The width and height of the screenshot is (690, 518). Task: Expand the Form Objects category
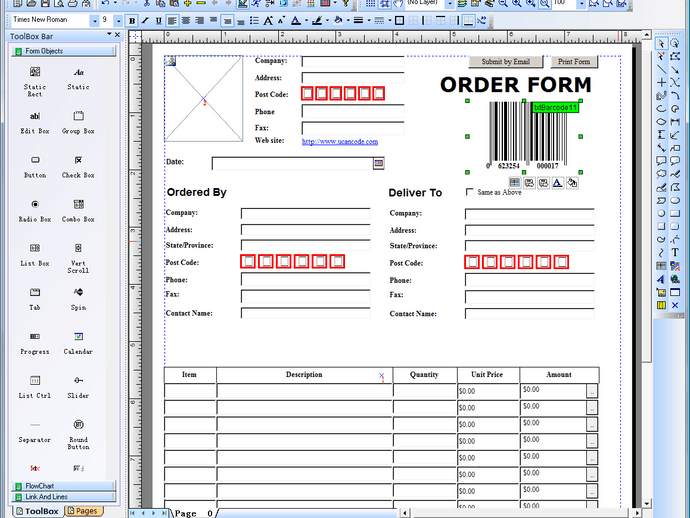coord(64,51)
